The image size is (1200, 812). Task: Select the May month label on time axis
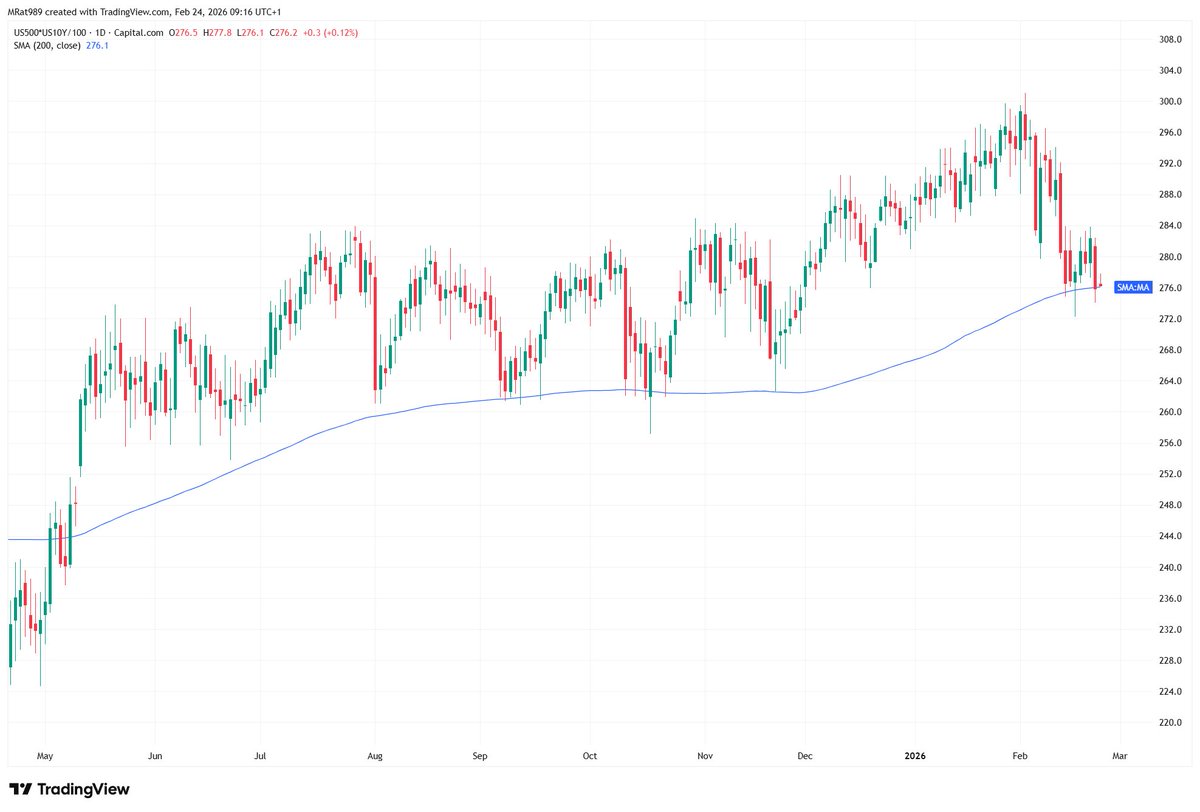click(x=45, y=756)
